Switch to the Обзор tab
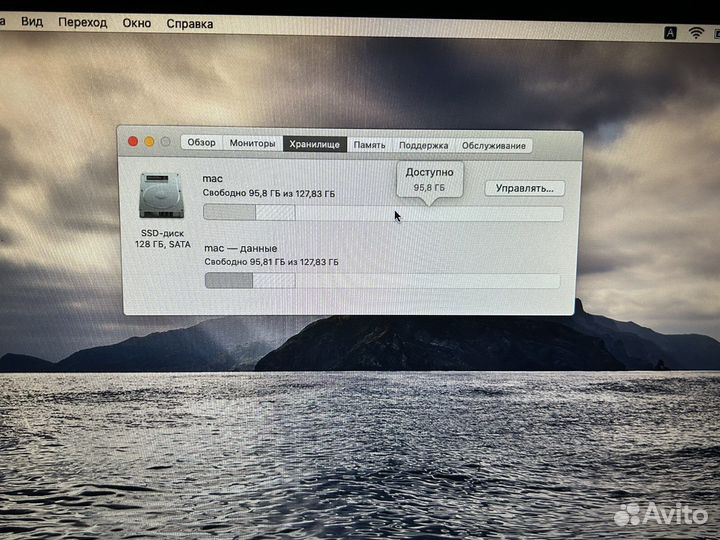The image size is (720, 540). [202, 142]
